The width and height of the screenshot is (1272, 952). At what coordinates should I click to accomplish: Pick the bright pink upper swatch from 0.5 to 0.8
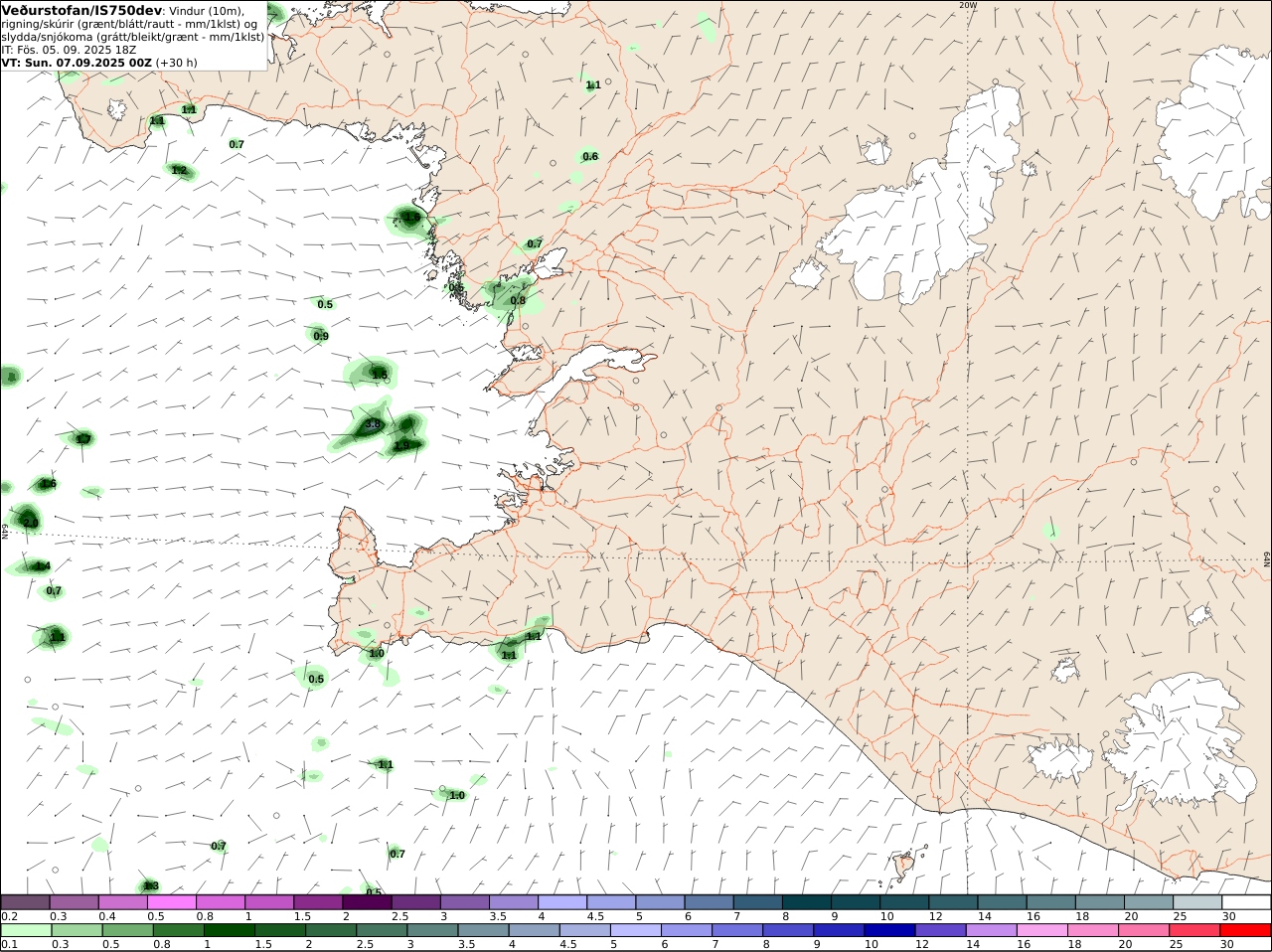171,902
